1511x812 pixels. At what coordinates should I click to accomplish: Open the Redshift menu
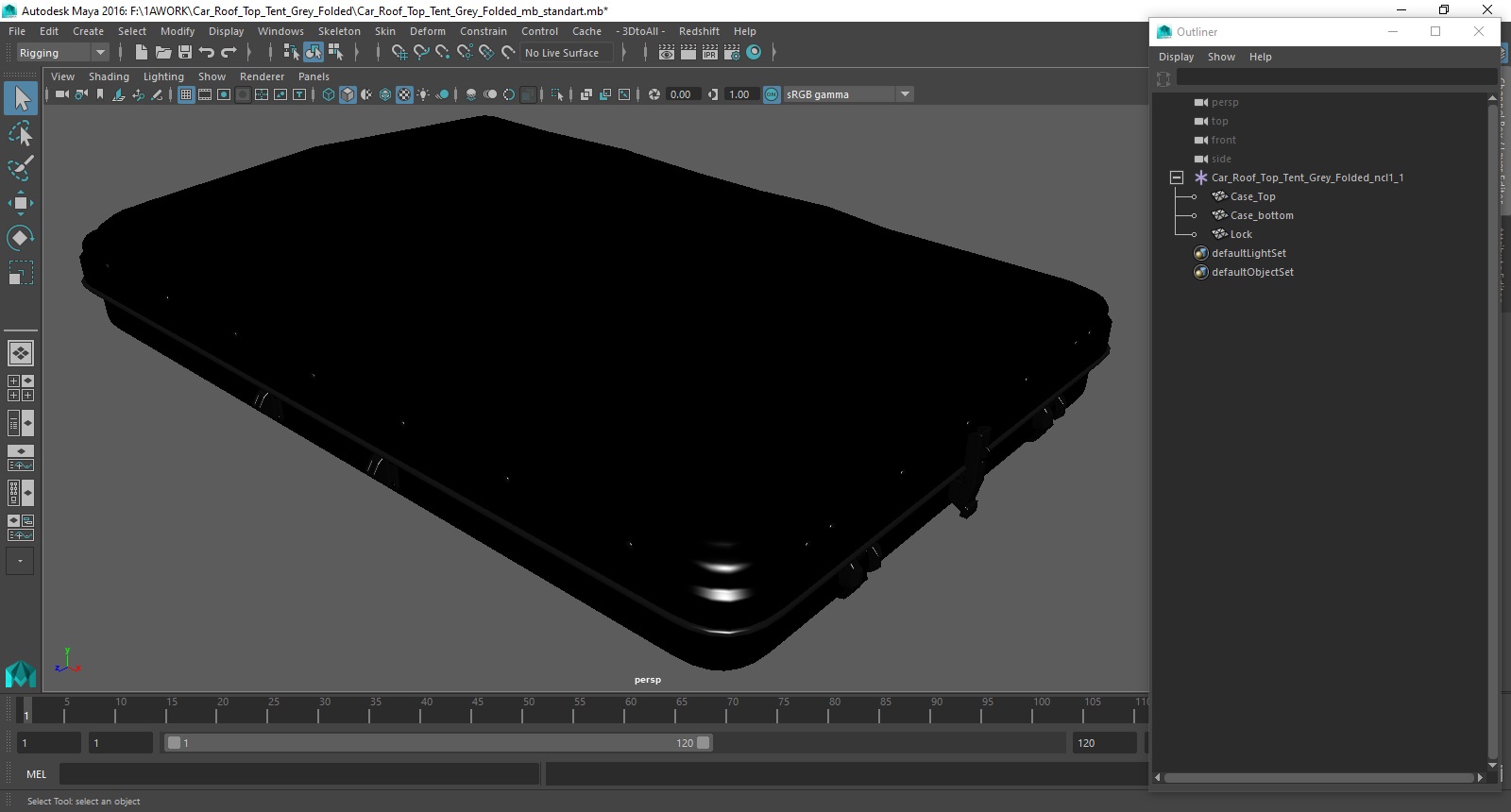point(699,31)
